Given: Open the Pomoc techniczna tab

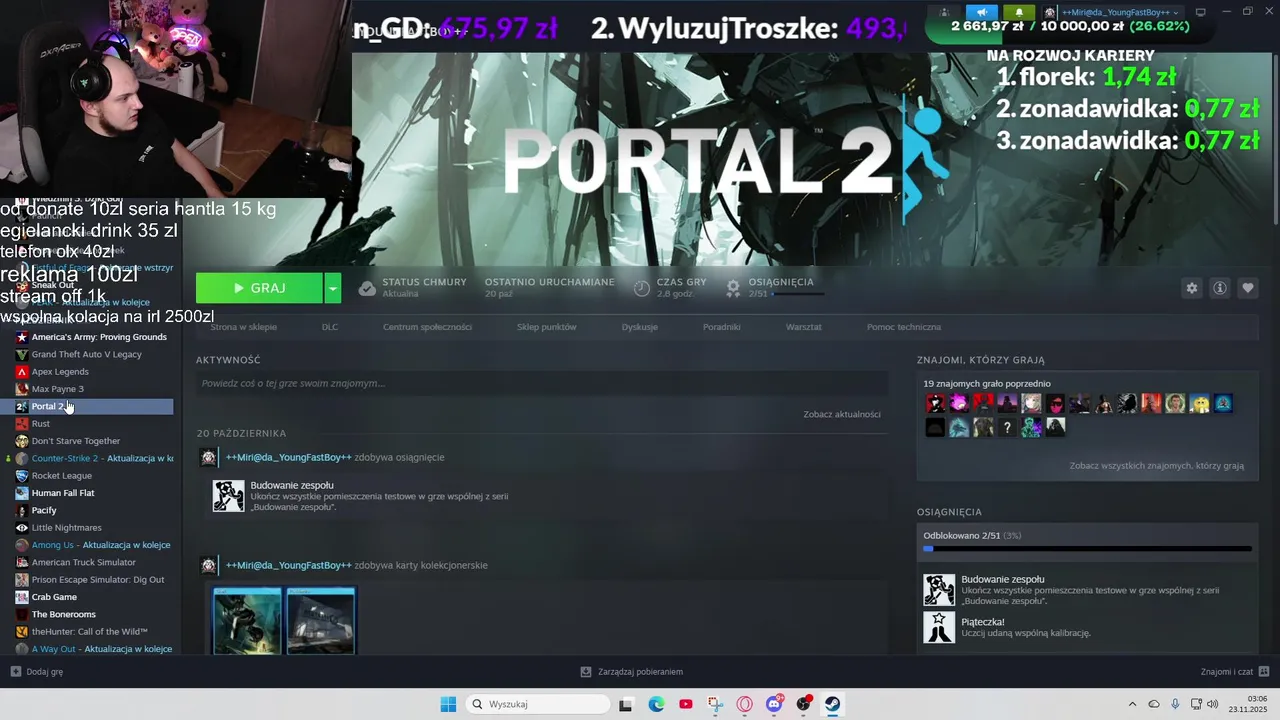Looking at the screenshot, I should 904,327.
